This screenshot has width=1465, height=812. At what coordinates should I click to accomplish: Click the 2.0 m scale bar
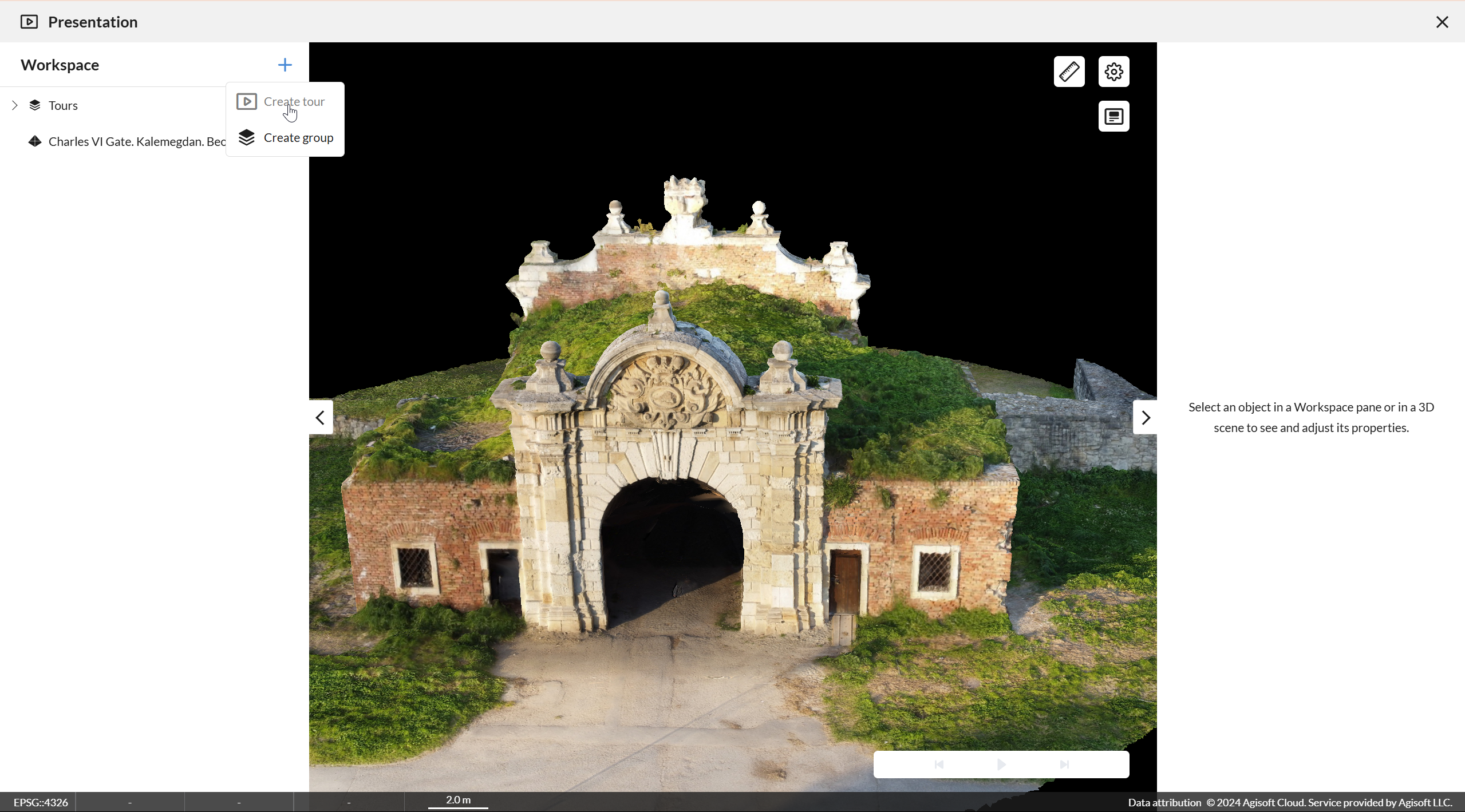(458, 801)
